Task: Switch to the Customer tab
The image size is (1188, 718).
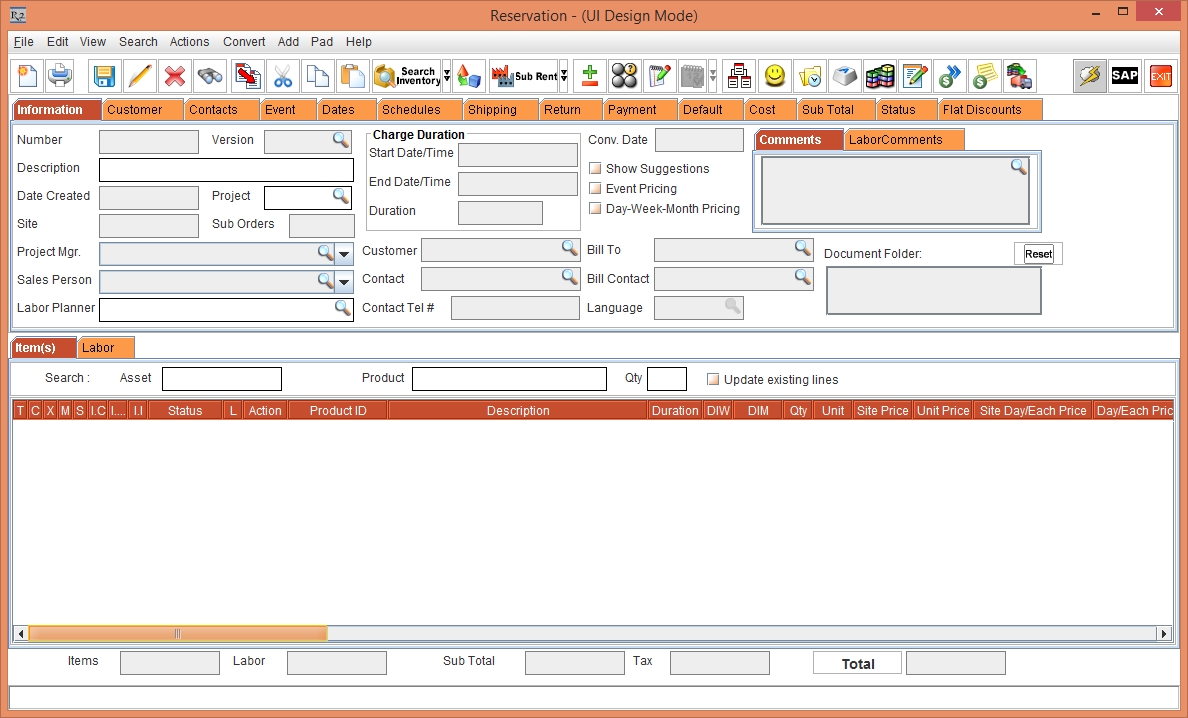Action: pos(143,110)
